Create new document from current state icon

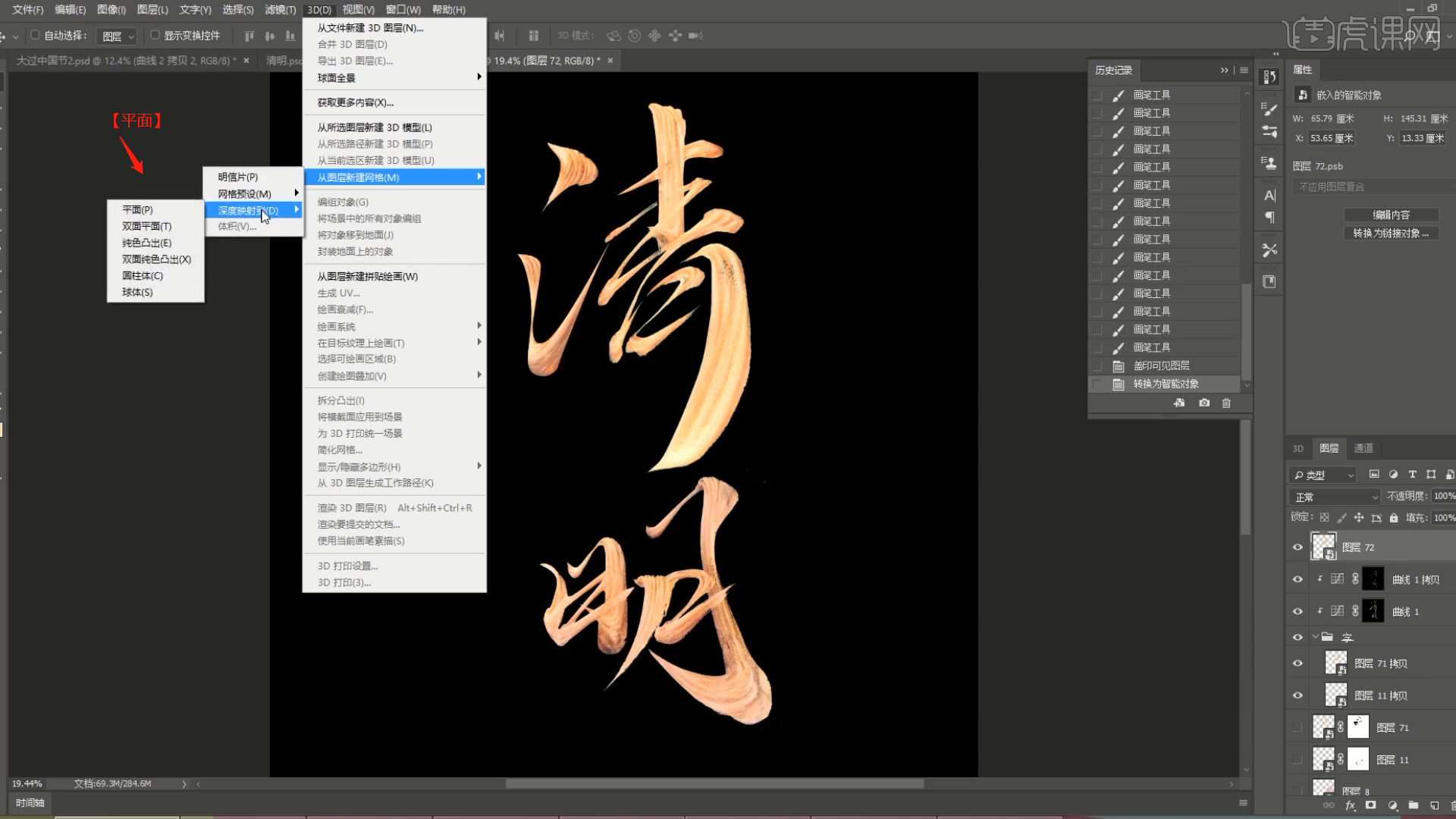point(1179,403)
